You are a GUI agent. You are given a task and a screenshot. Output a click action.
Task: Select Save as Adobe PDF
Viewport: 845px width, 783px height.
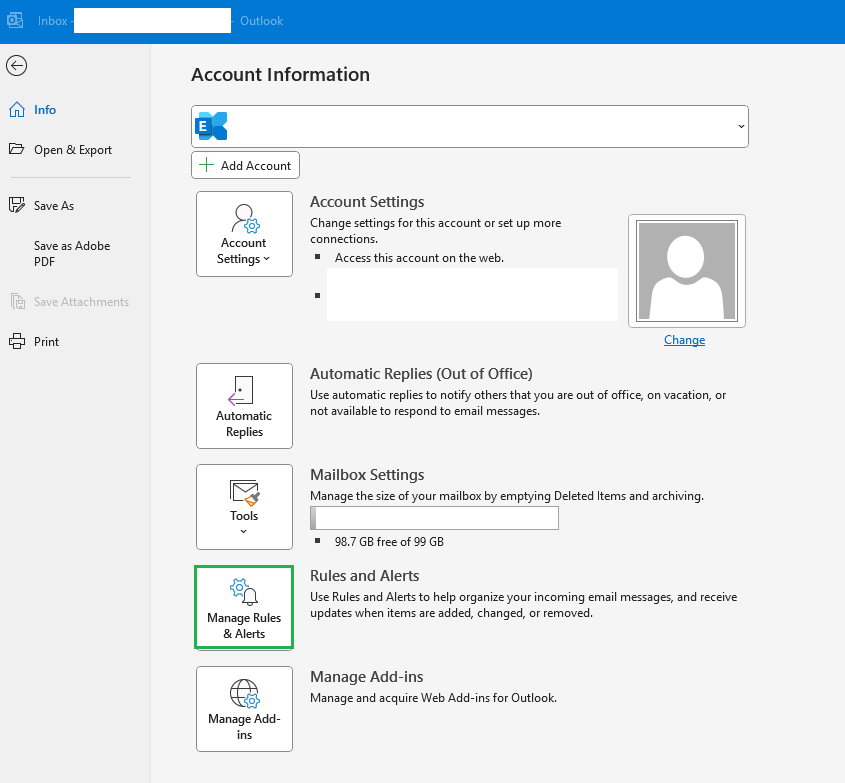point(72,254)
